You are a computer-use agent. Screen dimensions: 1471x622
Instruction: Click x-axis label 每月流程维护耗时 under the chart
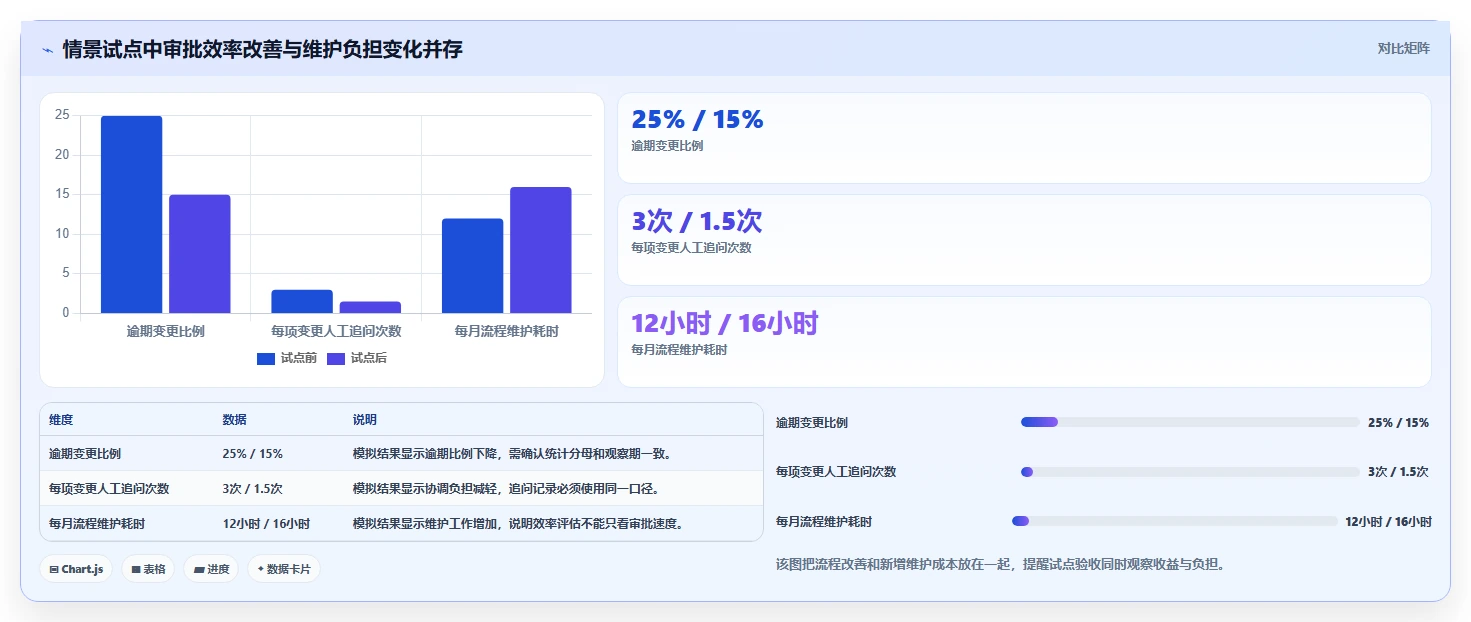click(x=506, y=331)
